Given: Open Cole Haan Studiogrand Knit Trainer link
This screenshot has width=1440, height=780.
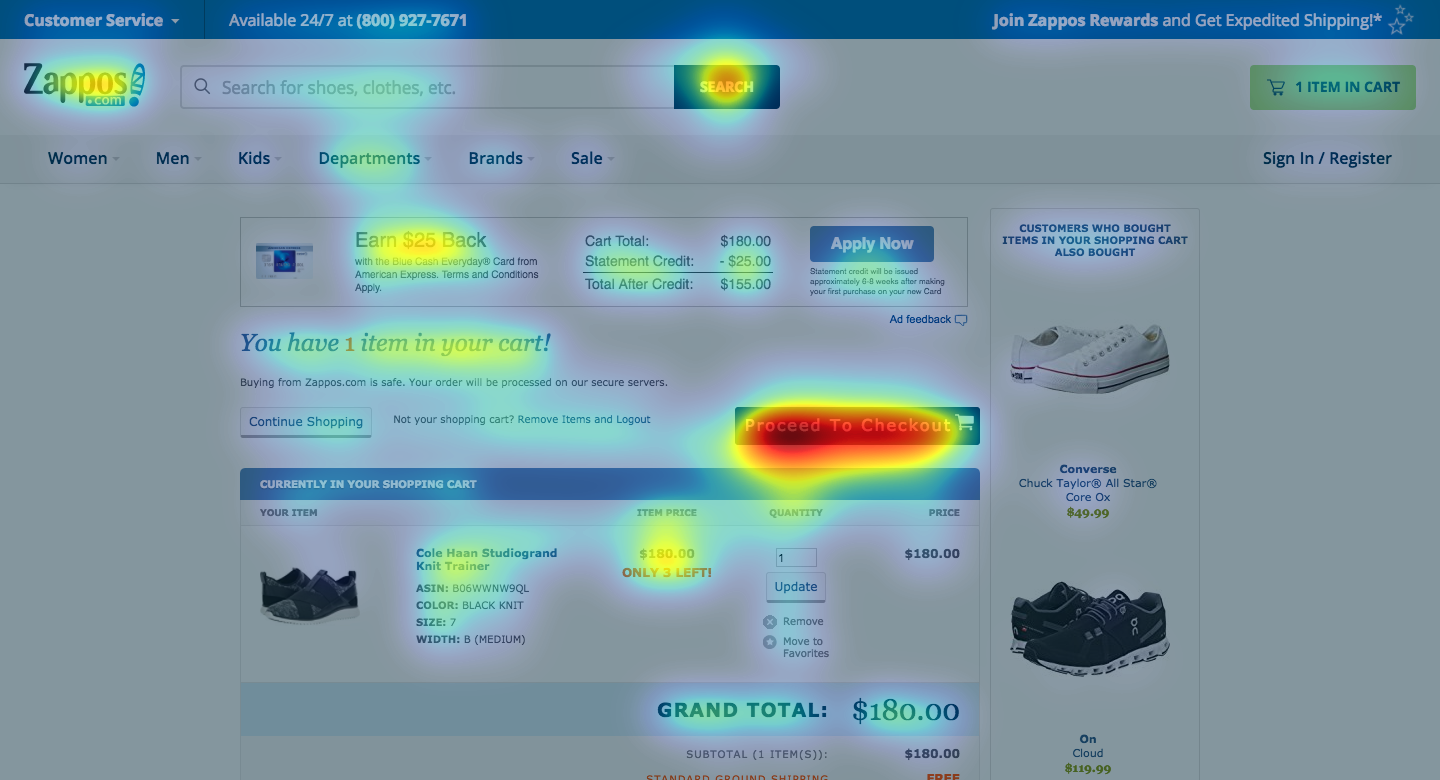Looking at the screenshot, I should (486, 559).
